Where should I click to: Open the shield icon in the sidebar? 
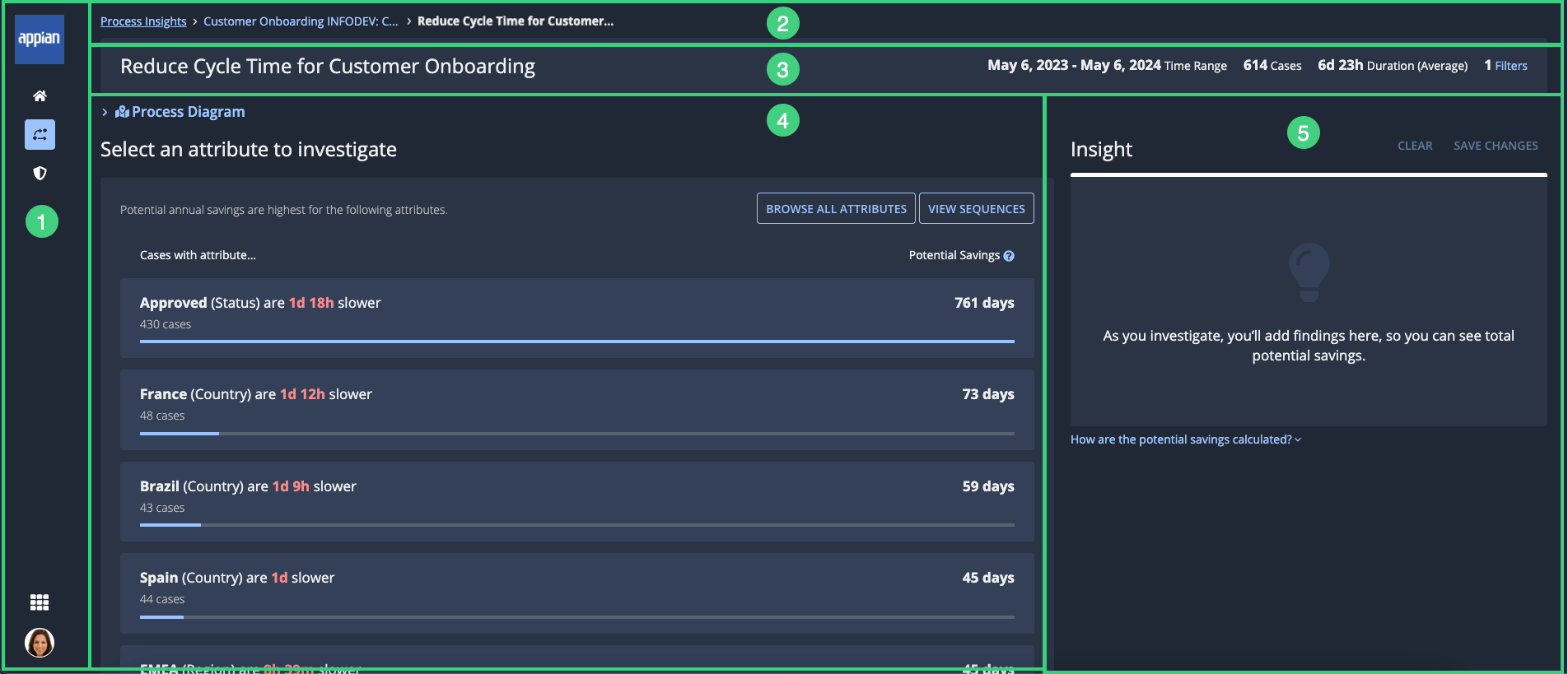click(40, 173)
